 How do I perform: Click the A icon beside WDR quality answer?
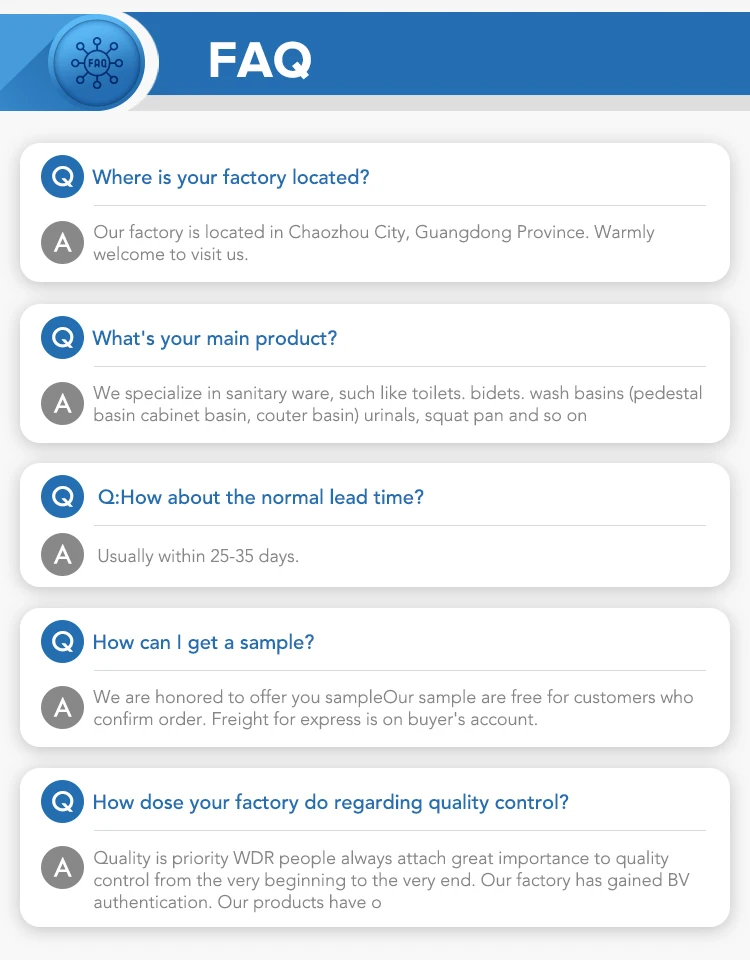coord(62,868)
